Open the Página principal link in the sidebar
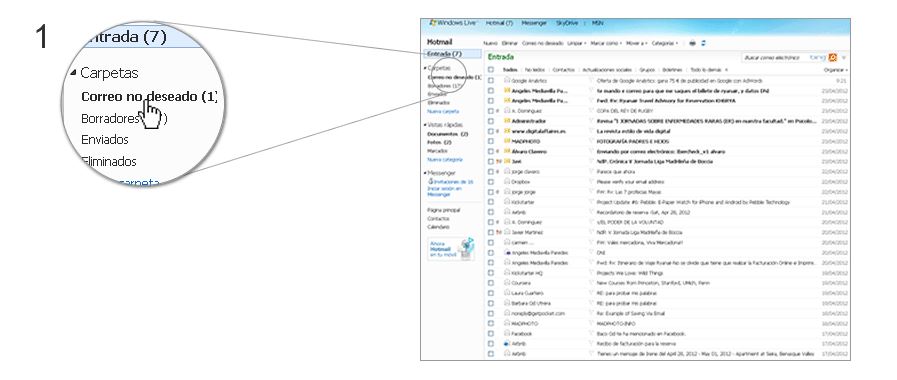Image resolution: width=897 pixels, height=380 pixels. (444, 210)
